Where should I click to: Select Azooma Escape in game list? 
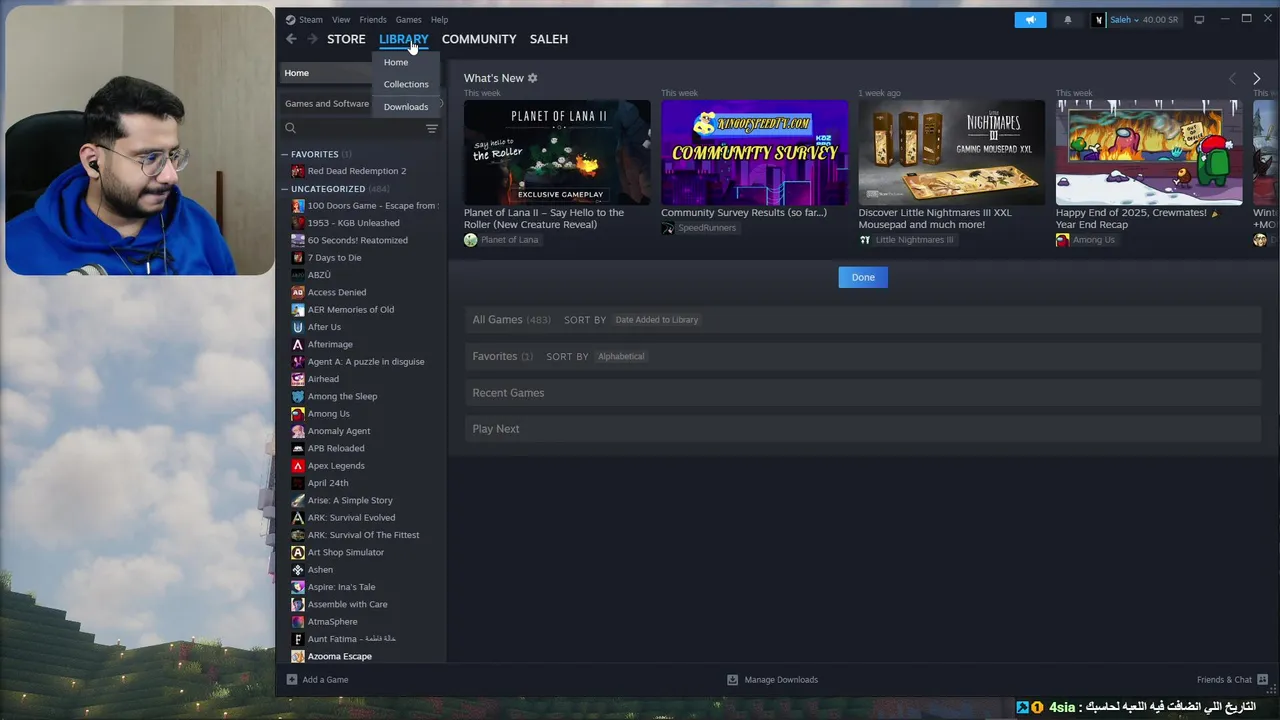(339, 657)
